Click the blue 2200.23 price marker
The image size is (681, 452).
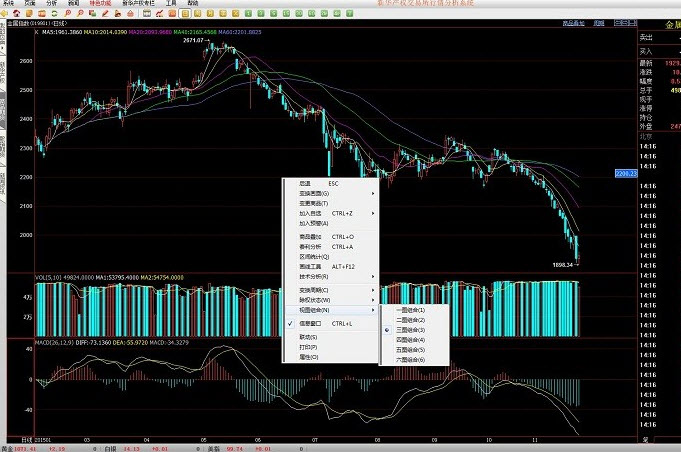(626, 173)
